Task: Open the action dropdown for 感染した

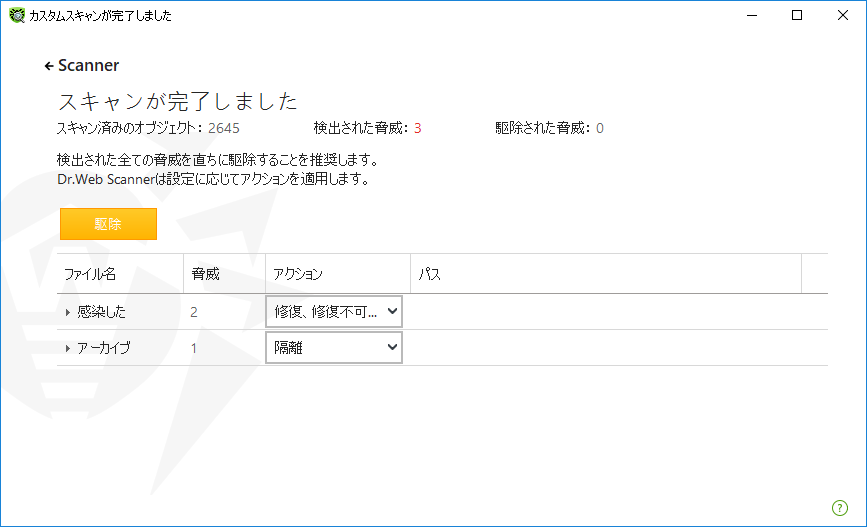Action: pyautogui.click(x=334, y=312)
